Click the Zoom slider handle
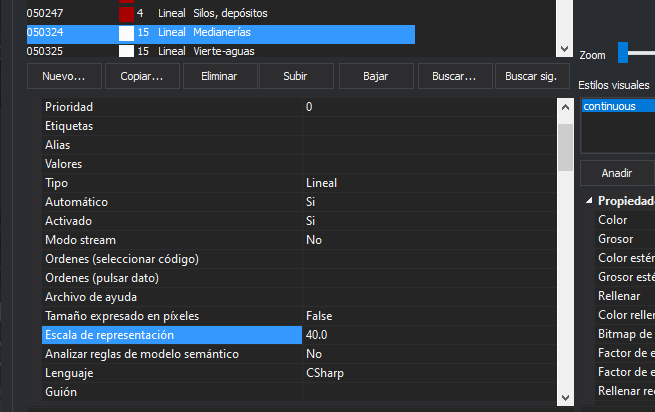Screen dimensions: 655x412 (623, 53)
